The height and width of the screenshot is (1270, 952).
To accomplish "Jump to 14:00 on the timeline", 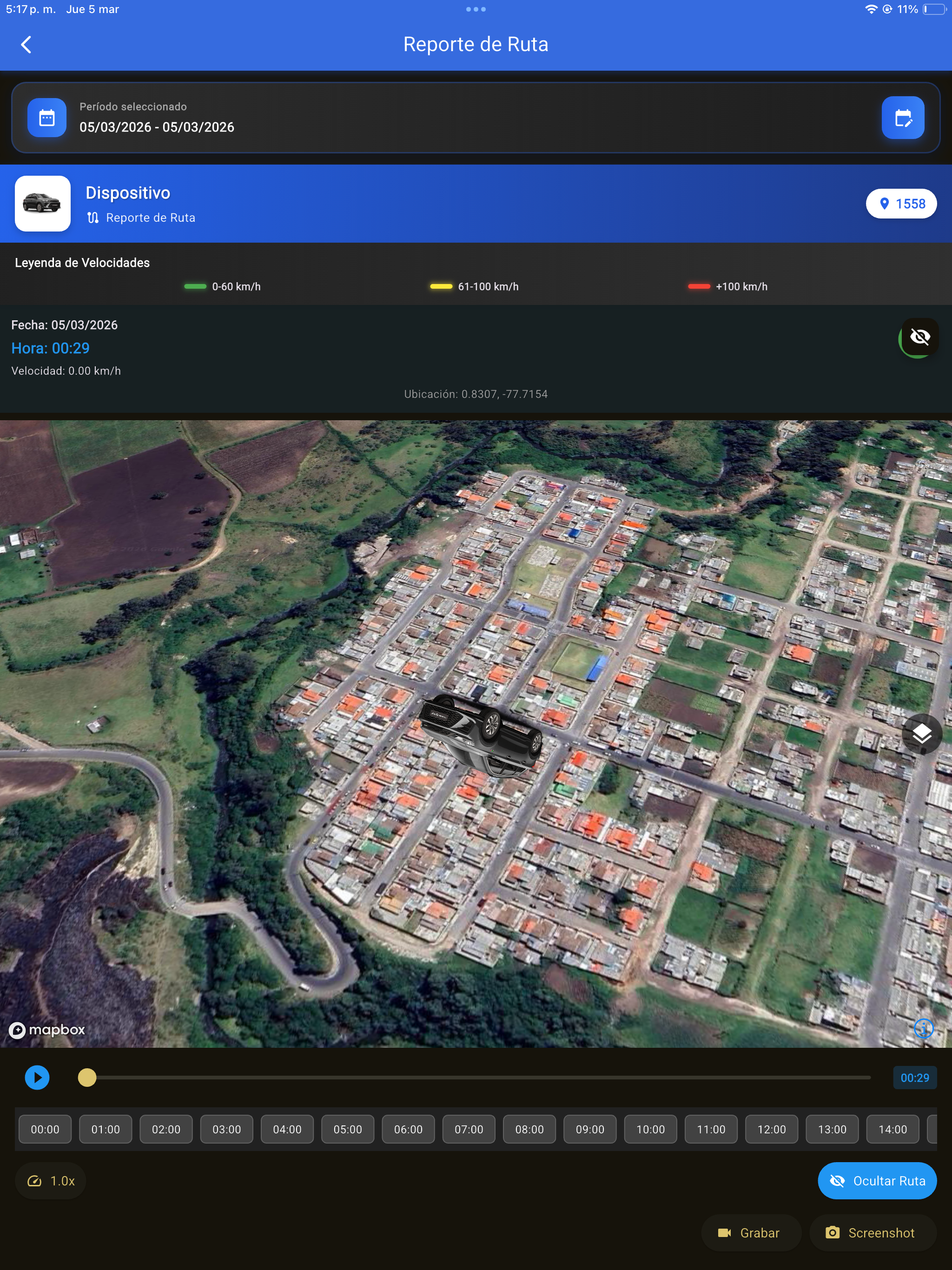I will coord(893,1129).
